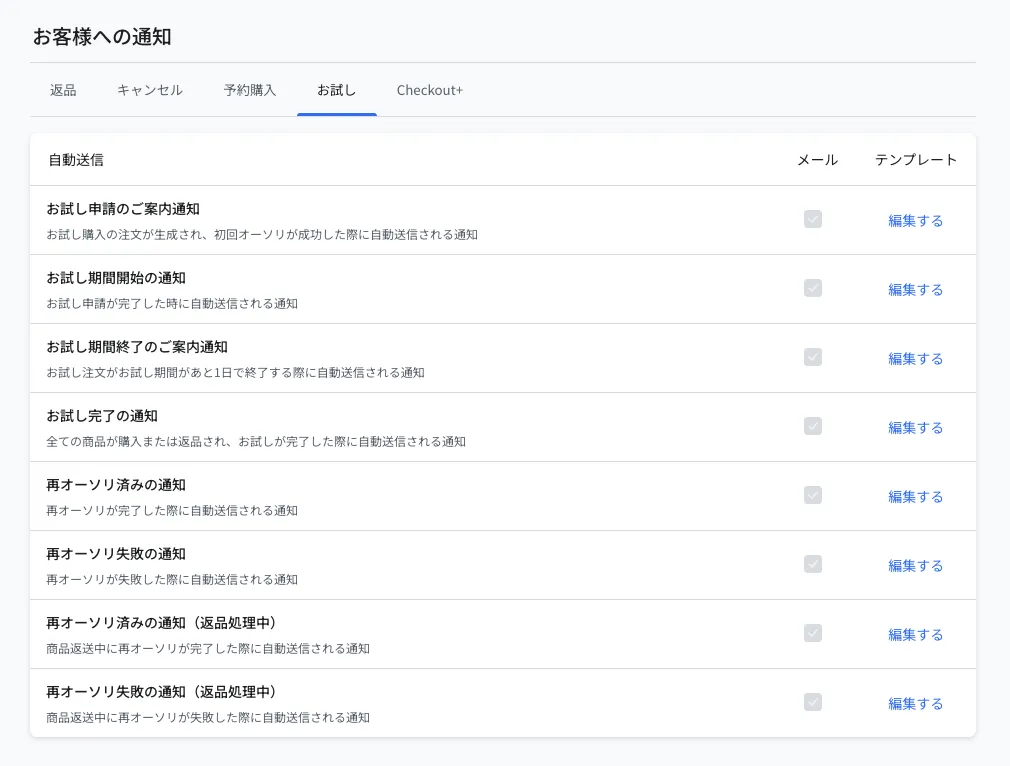This screenshot has height=766, width=1010.
Task: Click the お試し期間開始の通知 title
Action: (116, 278)
